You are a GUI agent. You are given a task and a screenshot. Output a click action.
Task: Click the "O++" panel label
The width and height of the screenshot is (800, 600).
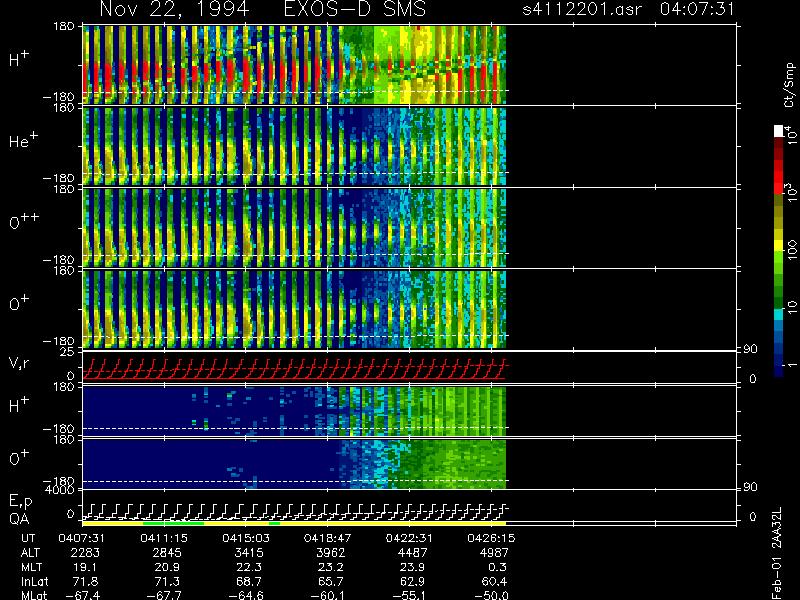coord(24,221)
